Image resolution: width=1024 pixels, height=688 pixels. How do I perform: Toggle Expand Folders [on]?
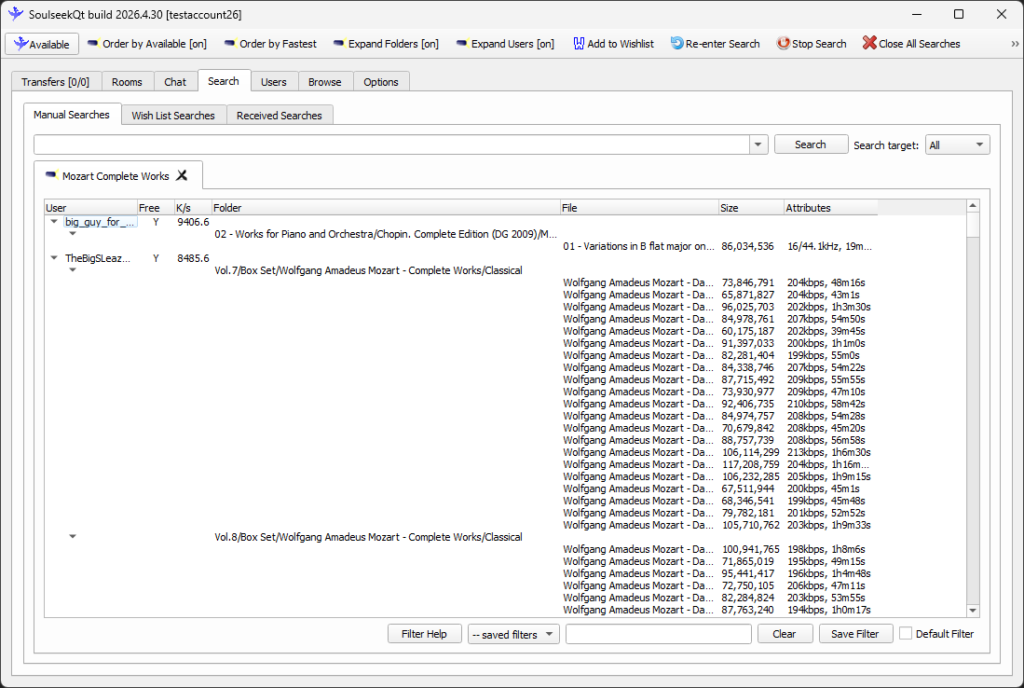click(386, 44)
